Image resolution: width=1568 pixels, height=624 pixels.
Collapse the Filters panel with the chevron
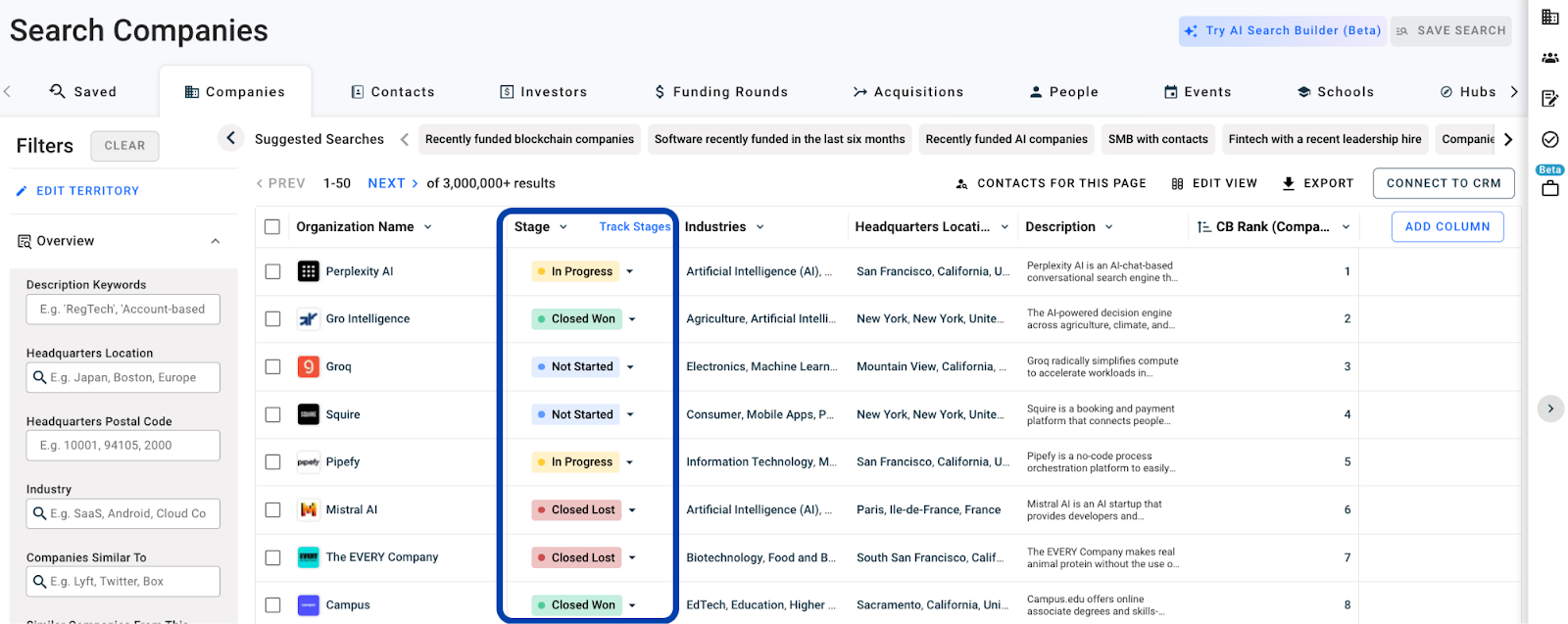point(230,138)
